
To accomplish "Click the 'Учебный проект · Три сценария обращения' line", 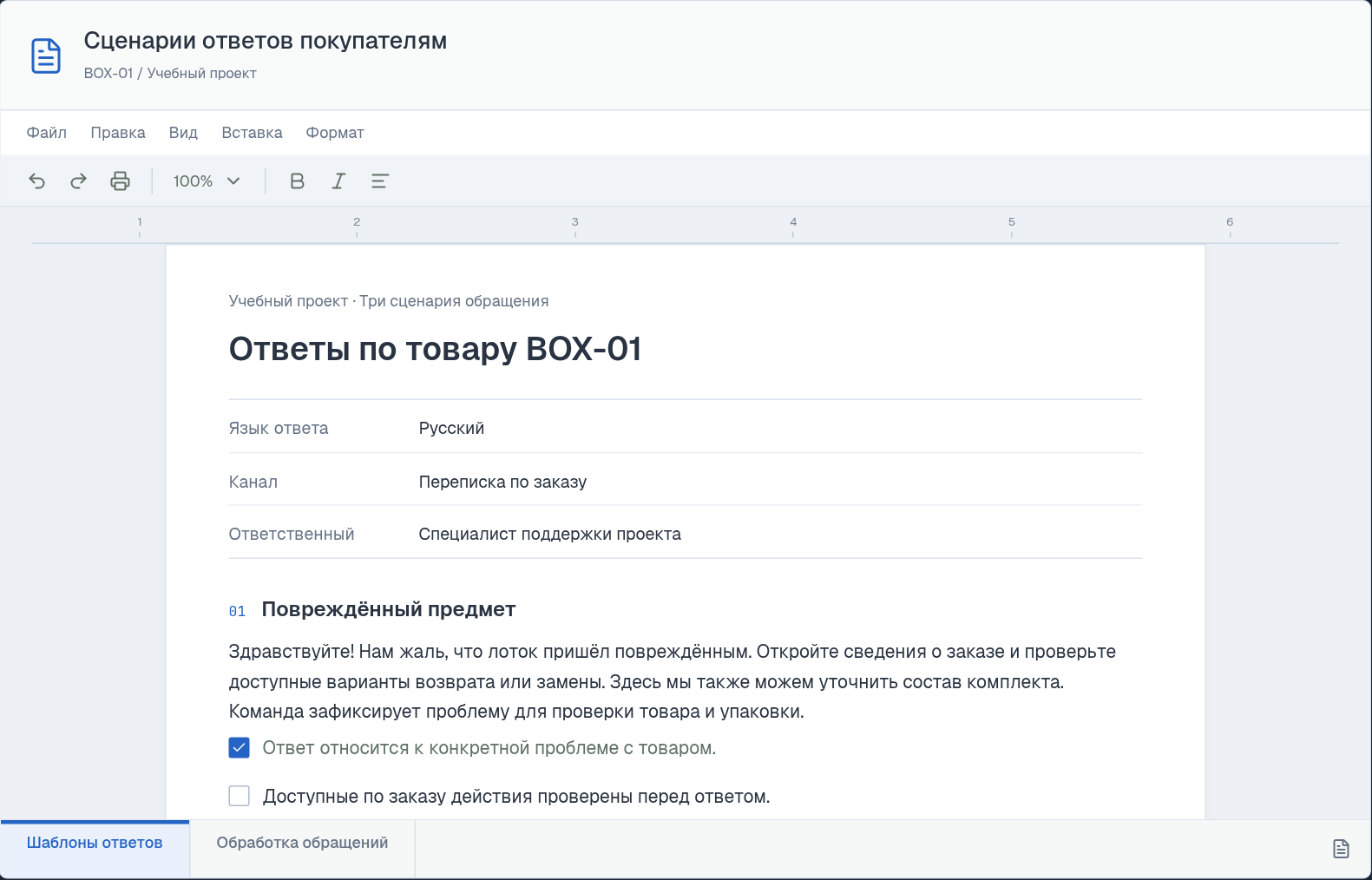I will (389, 301).
